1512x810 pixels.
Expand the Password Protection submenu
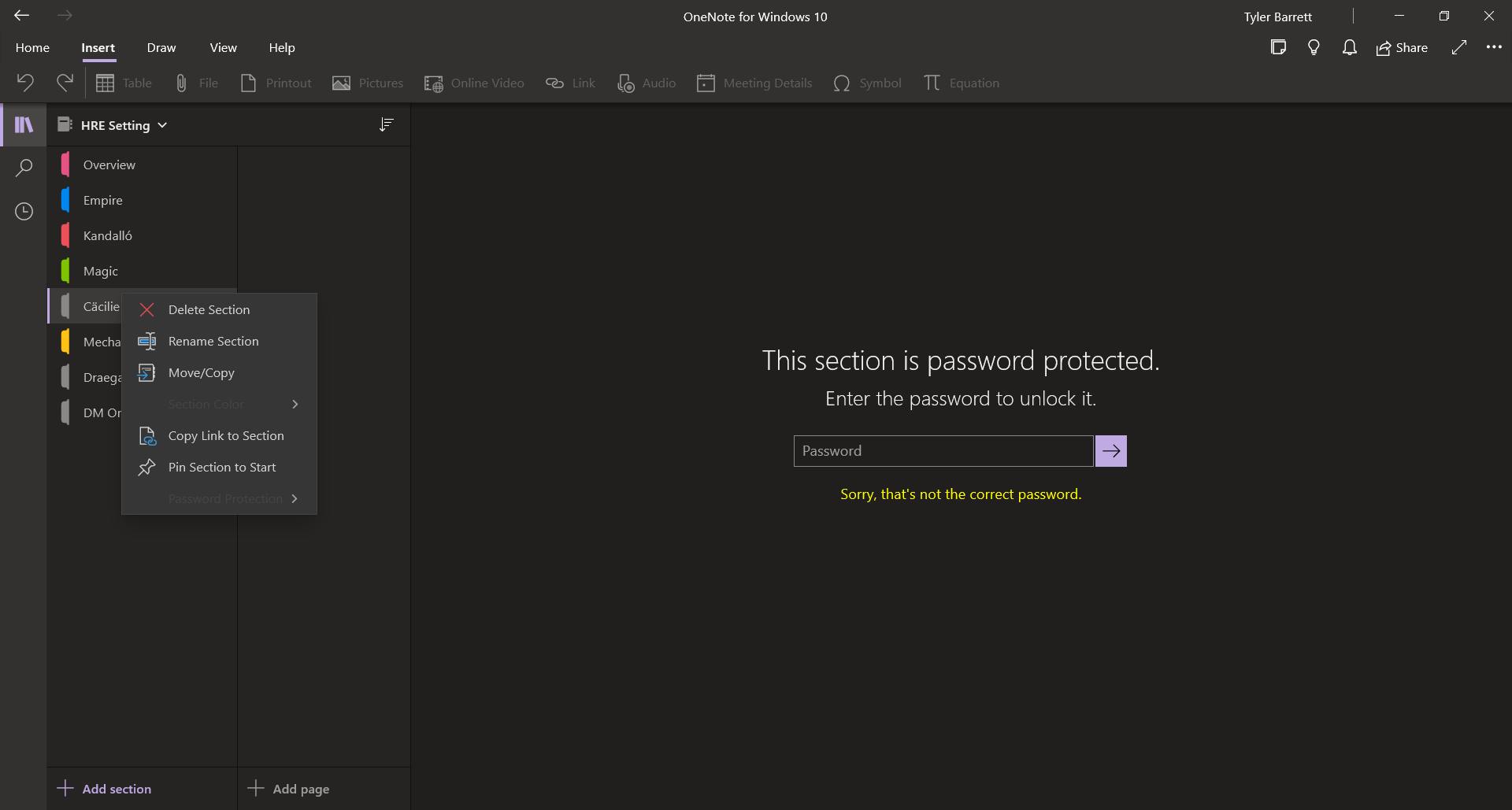pos(219,498)
